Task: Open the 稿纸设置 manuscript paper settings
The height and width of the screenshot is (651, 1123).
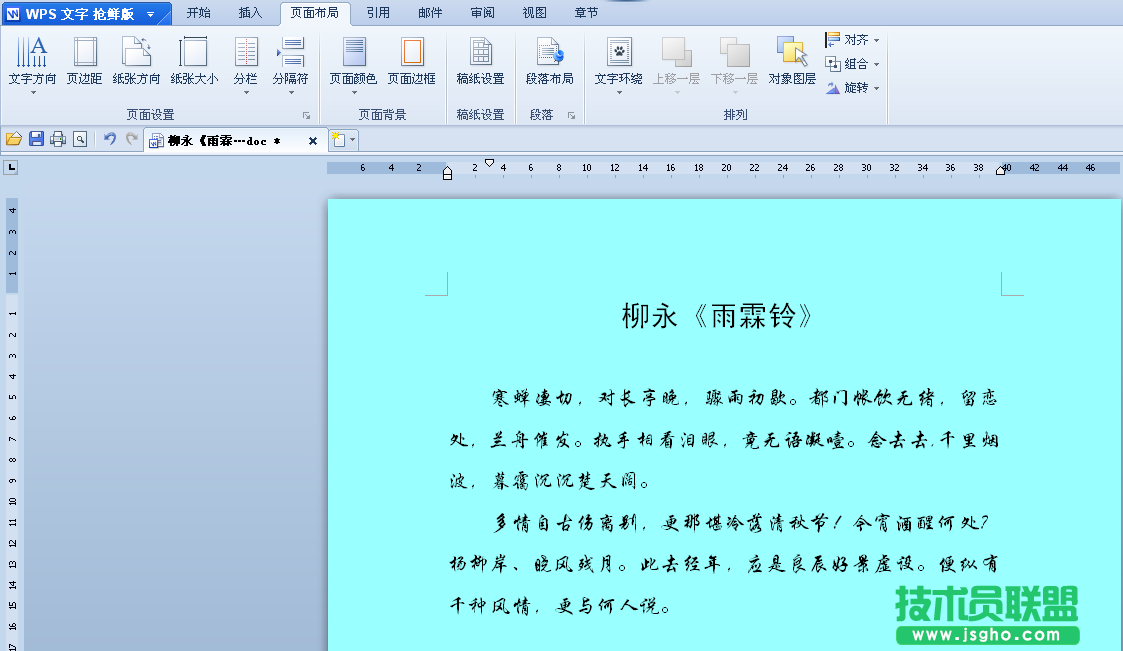Action: pos(480,65)
